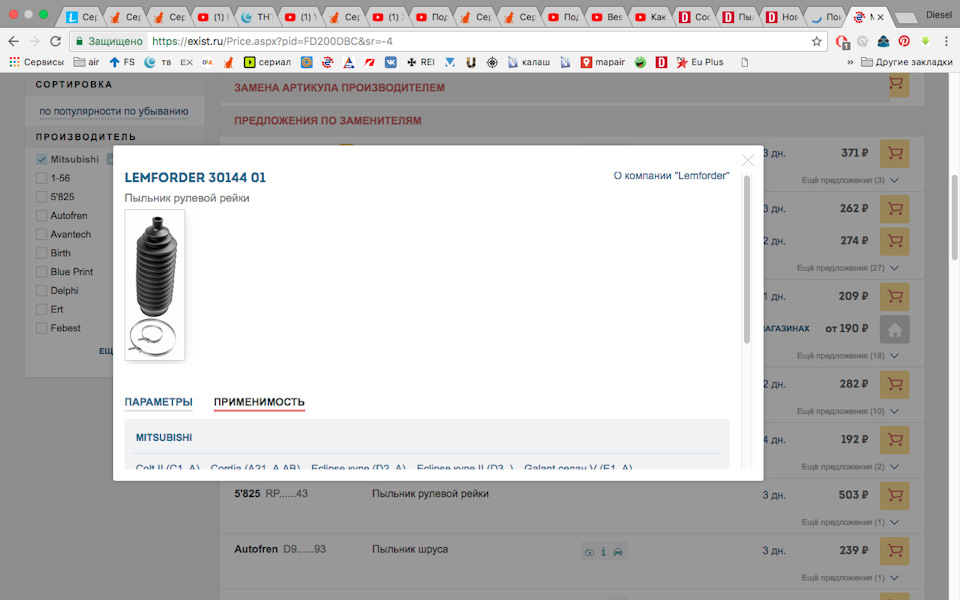Open the О компании "Lemforder" link
The width and height of the screenshot is (960, 600).
point(671,176)
